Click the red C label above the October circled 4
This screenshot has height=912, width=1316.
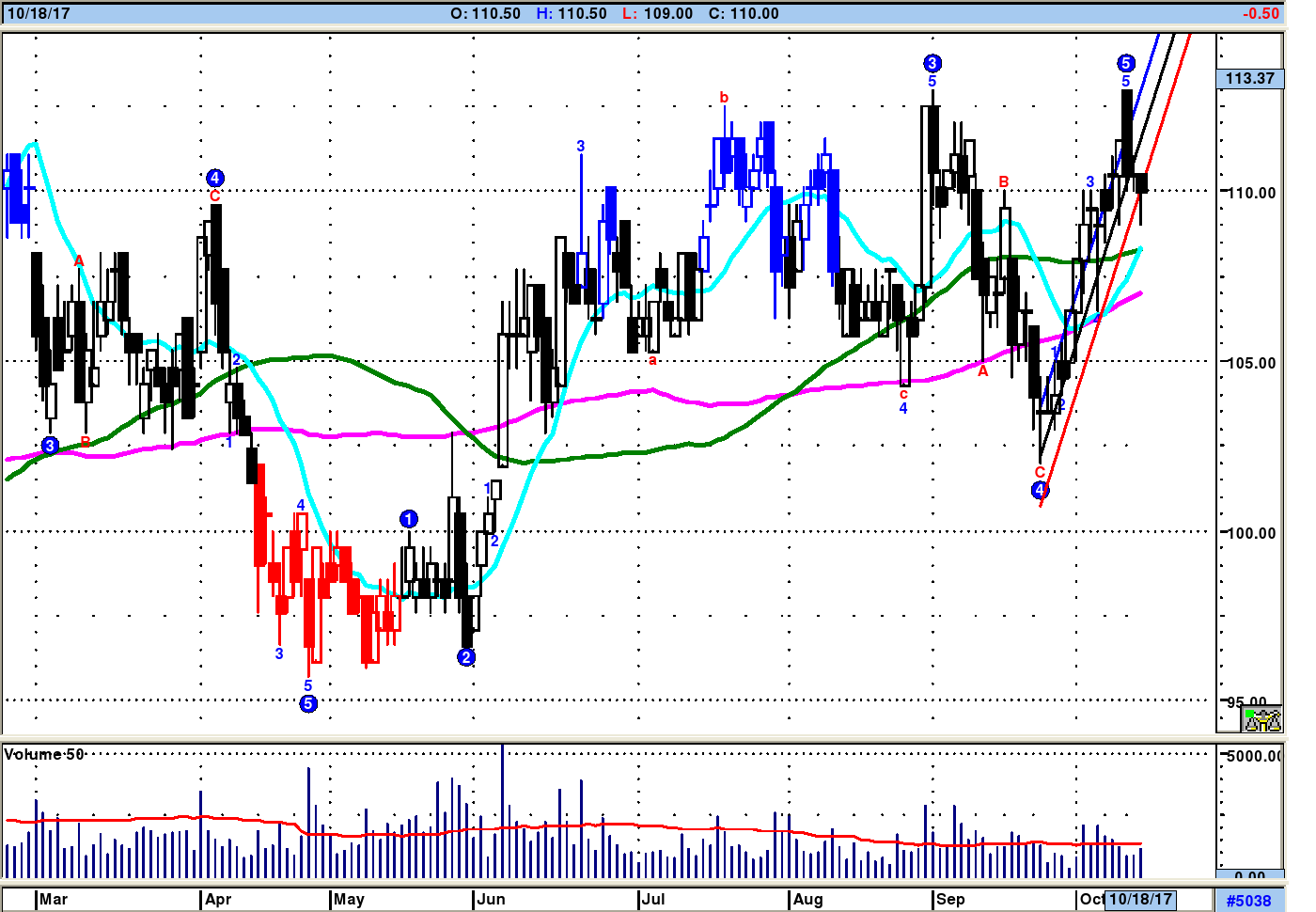[x=1040, y=472]
